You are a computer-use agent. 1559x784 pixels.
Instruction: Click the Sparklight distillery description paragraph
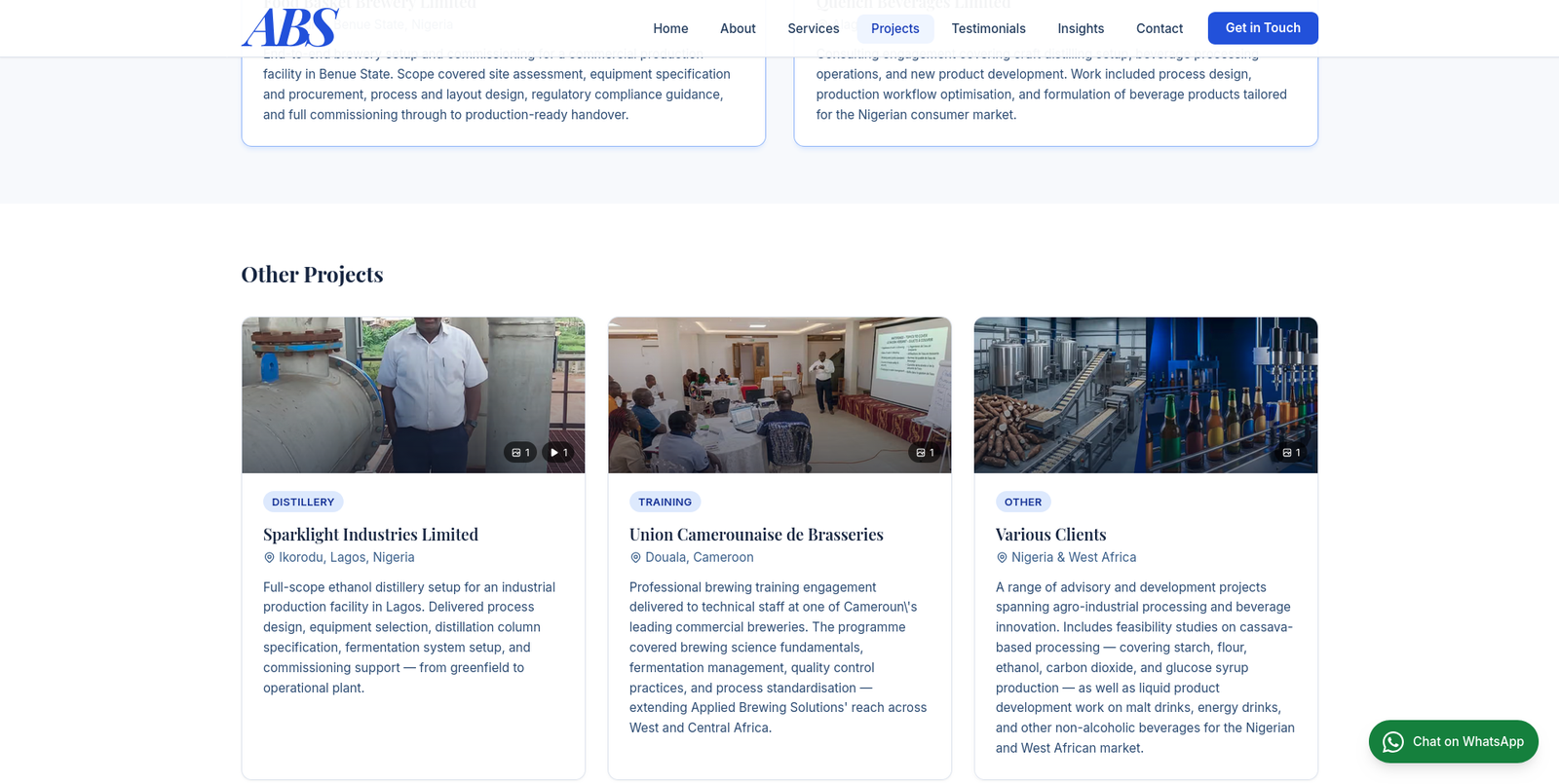(x=411, y=637)
